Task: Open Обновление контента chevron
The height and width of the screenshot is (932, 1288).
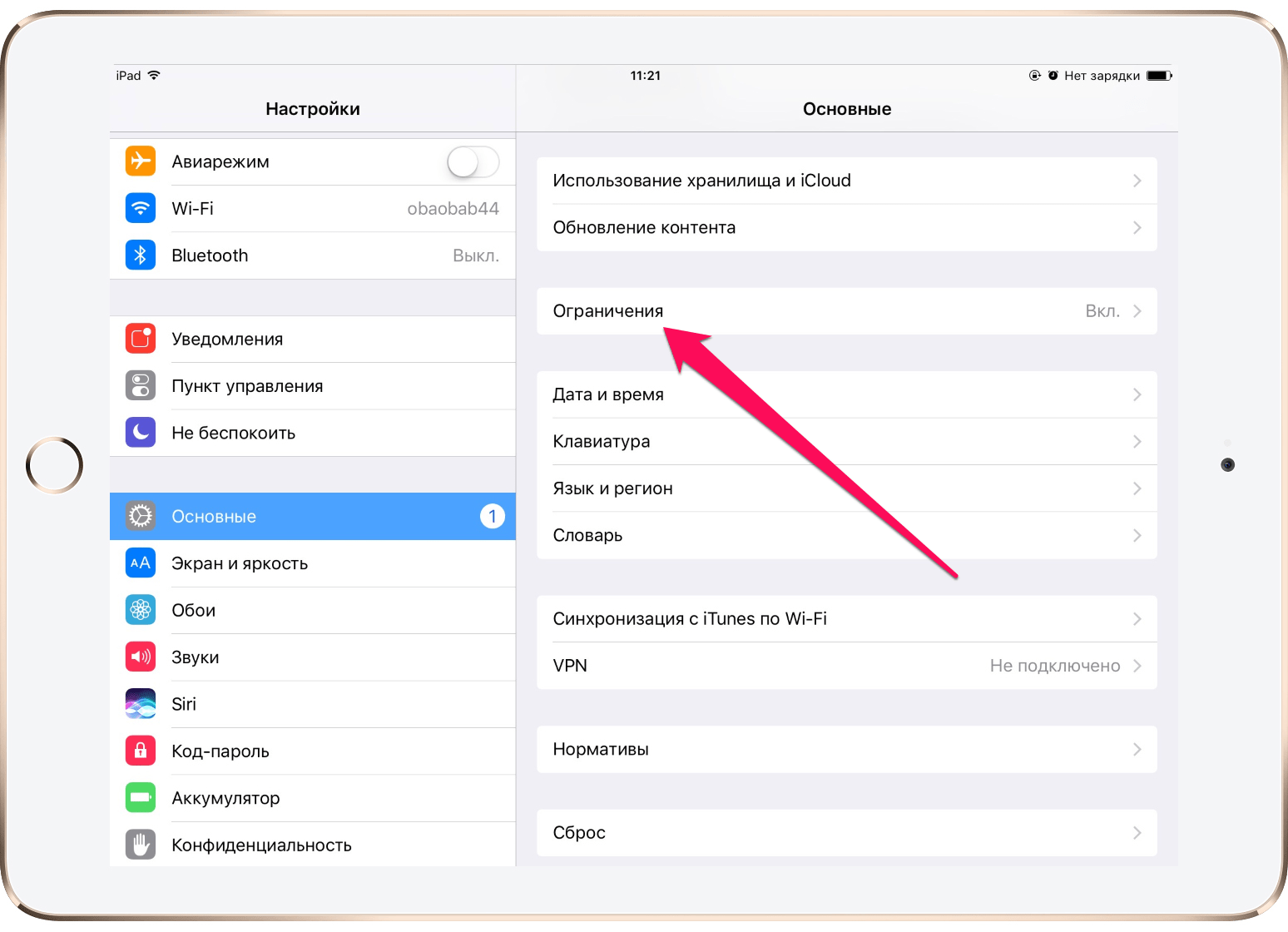Action: point(1137,227)
